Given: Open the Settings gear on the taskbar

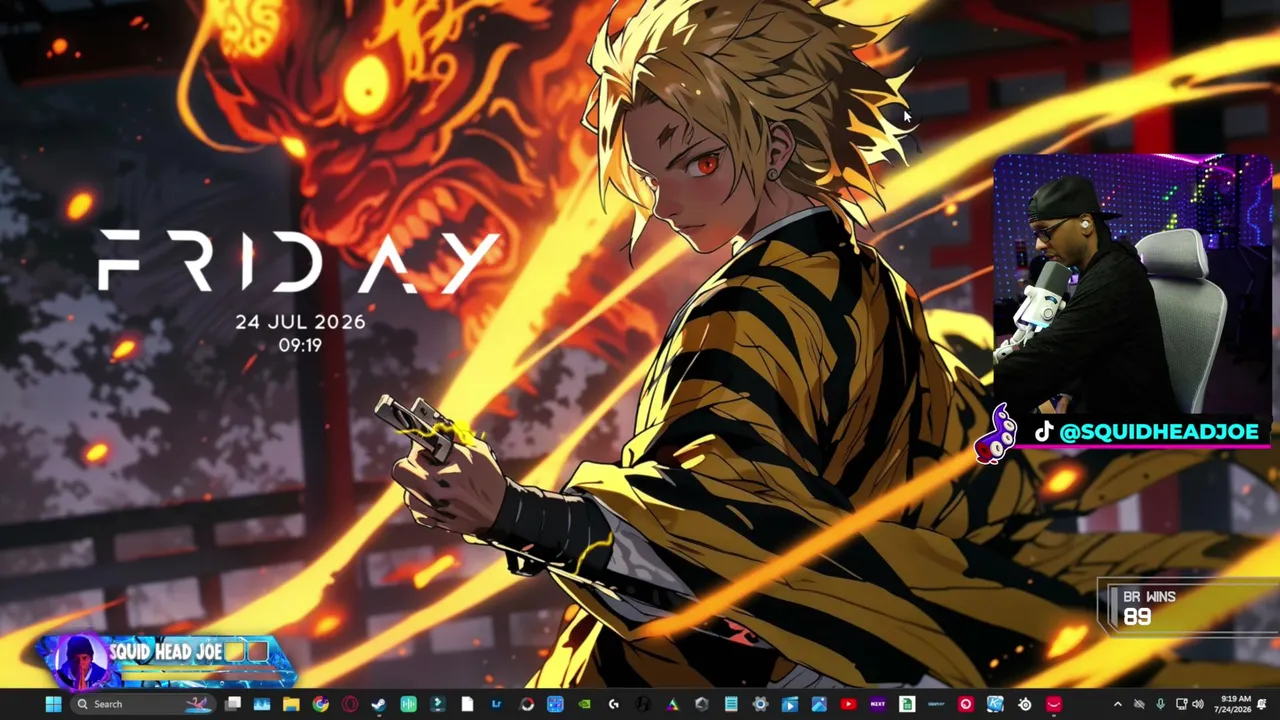Looking at the screenshot, I should click(x=760, y=704).
